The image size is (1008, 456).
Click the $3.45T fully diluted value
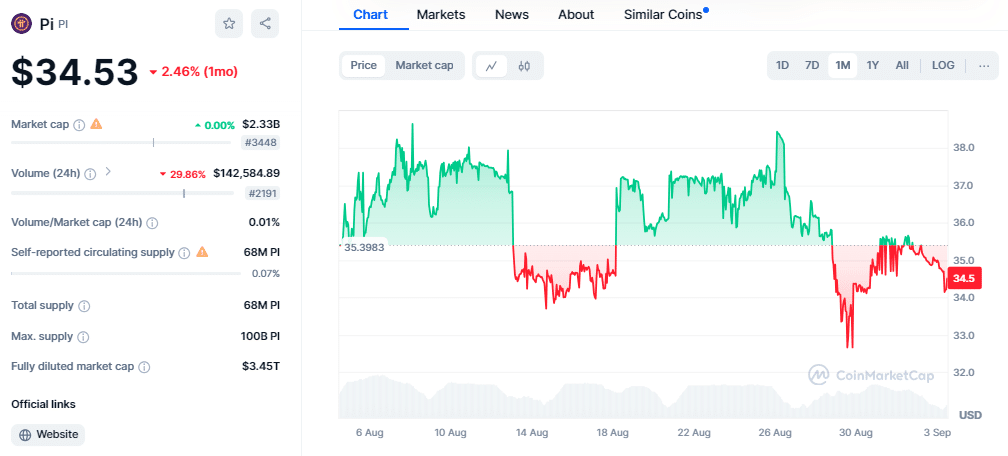(x=261, y=367)
